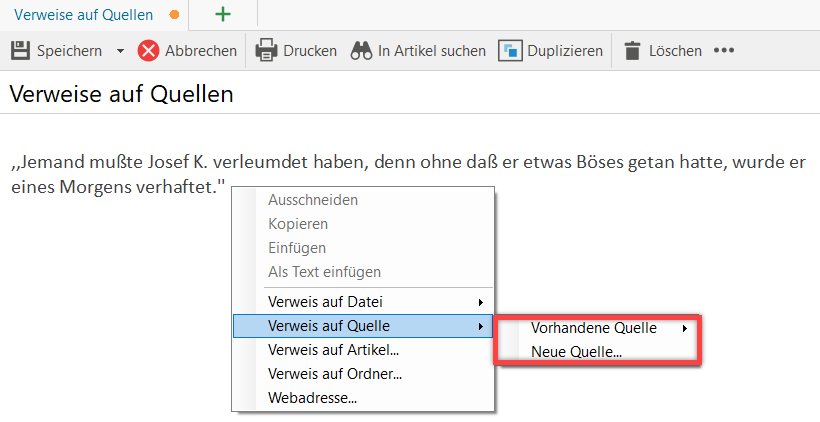
Task: Choose Verweis auf Ordner... menu entry
Action: pyautogui.click(x=334, y=374)
